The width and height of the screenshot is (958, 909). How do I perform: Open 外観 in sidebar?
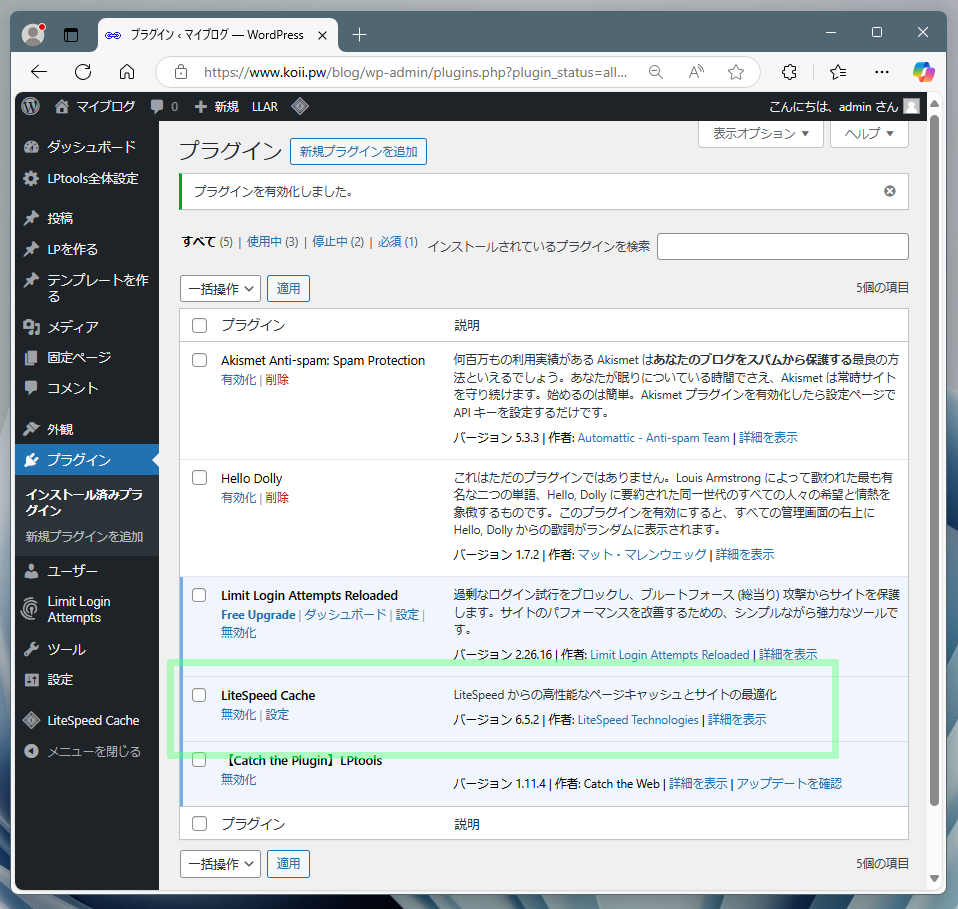click(x=87, y=429)
